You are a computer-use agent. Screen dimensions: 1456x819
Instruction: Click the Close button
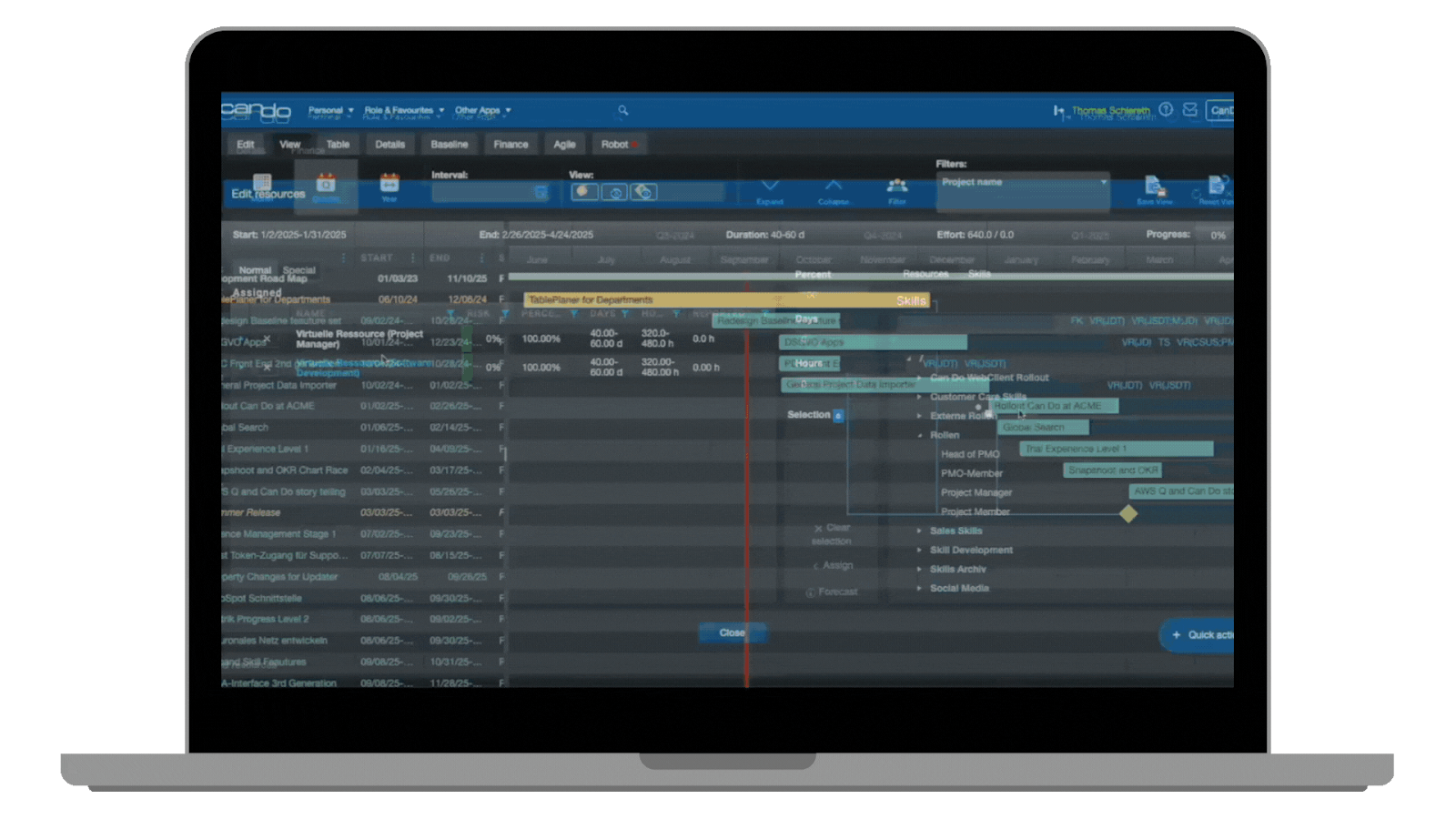[732, 632]
